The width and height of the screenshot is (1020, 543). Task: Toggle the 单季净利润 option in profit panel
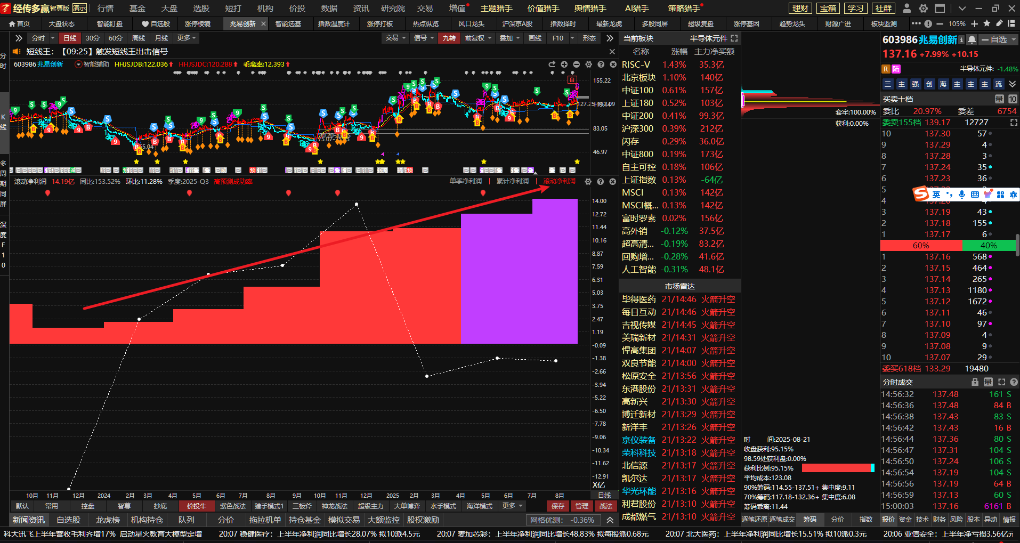pos(466,181)
